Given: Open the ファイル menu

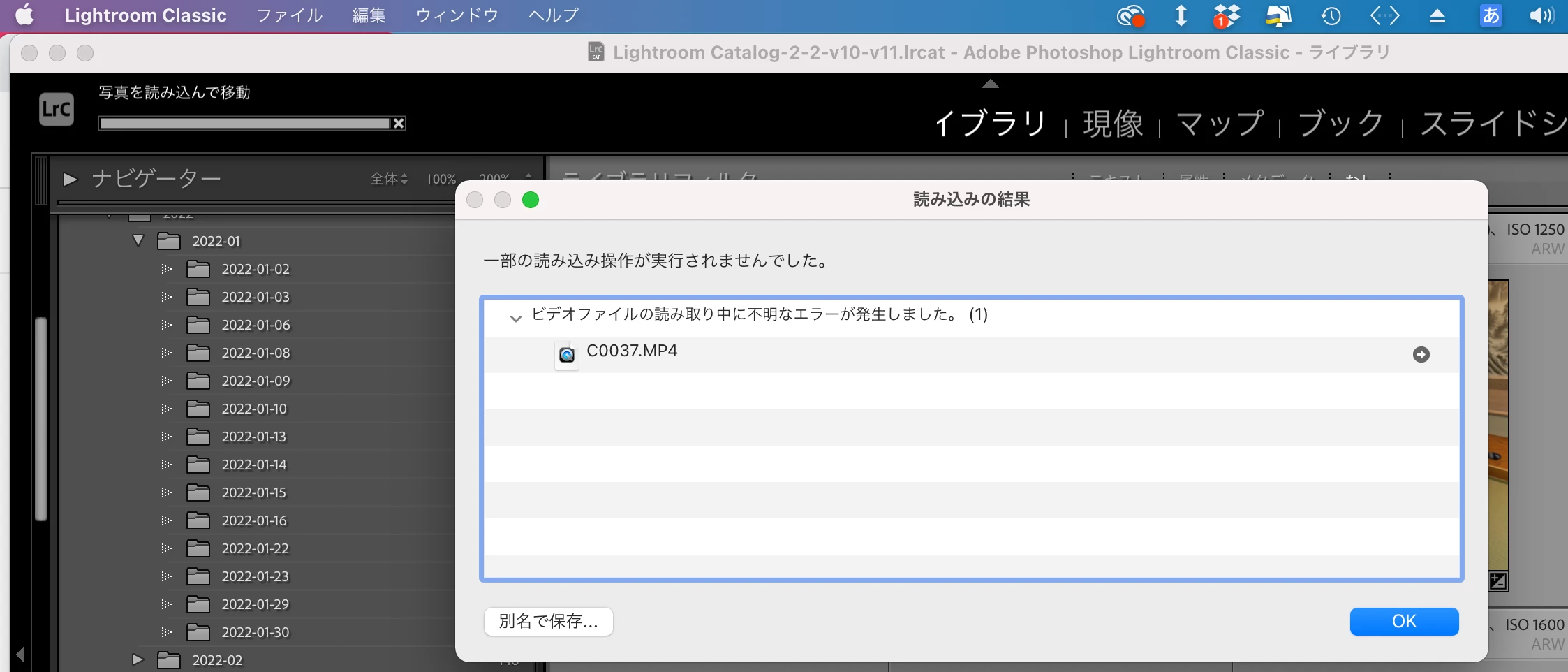Looking at the screenshot, I should click(x=290, y=15).
